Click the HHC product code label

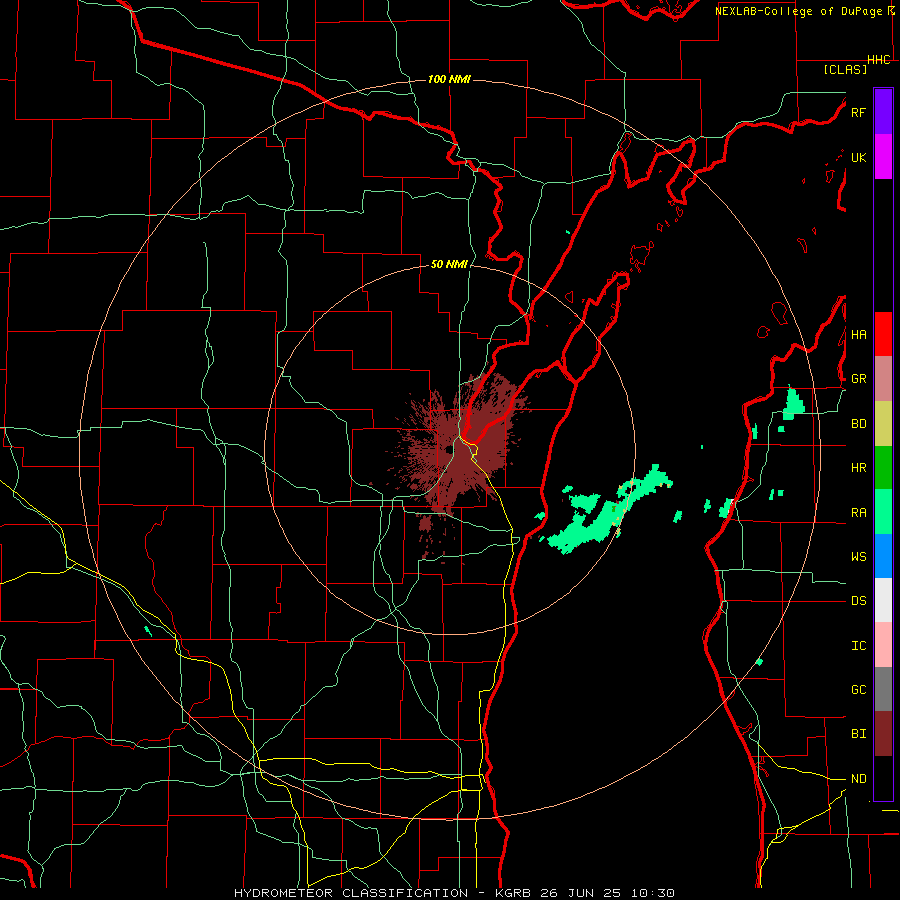point(879,60)
